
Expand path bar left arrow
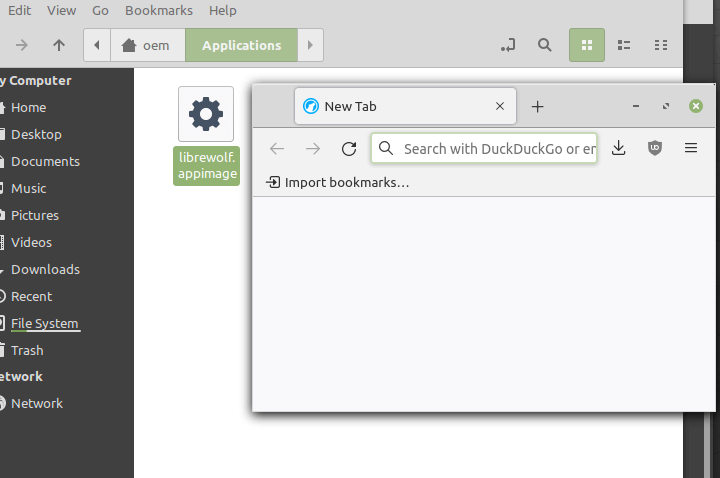[96, 45]
